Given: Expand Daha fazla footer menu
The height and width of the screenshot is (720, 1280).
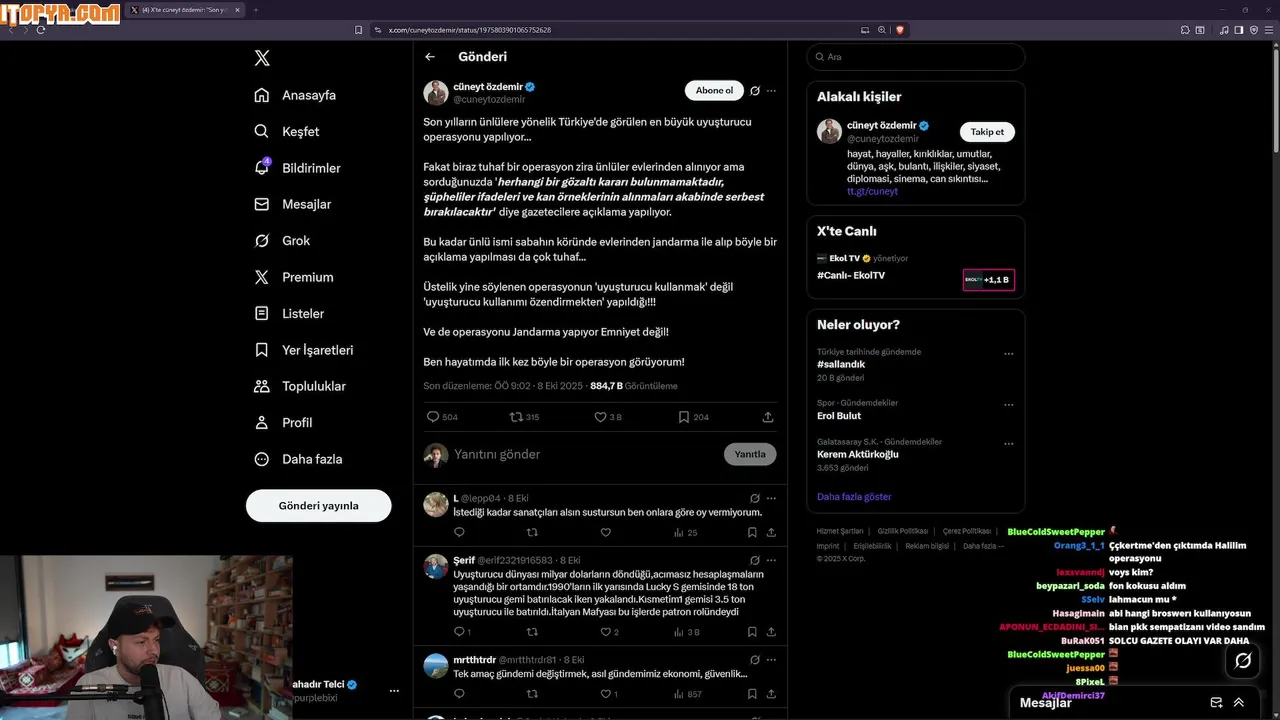Looking at the screenshot, I should (983, 546).
